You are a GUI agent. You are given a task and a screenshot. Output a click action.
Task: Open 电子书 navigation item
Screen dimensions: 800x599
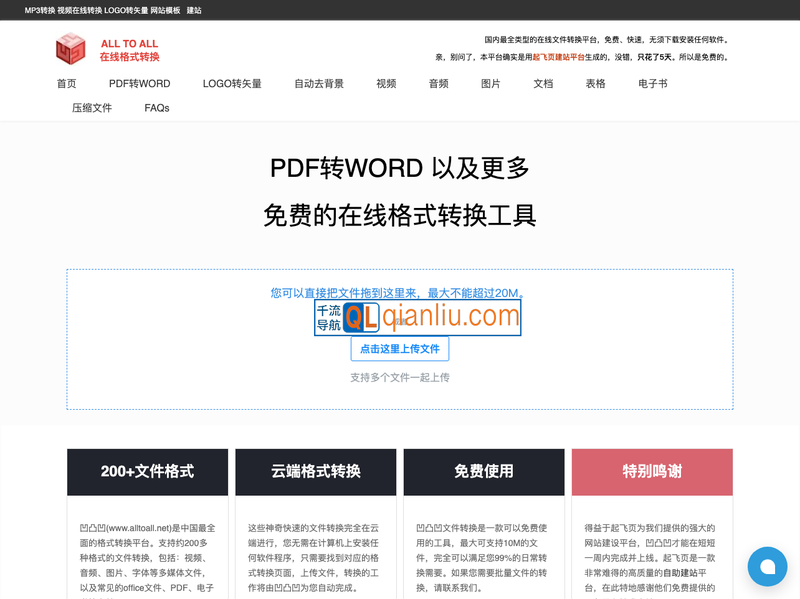(x=653, y=84)
